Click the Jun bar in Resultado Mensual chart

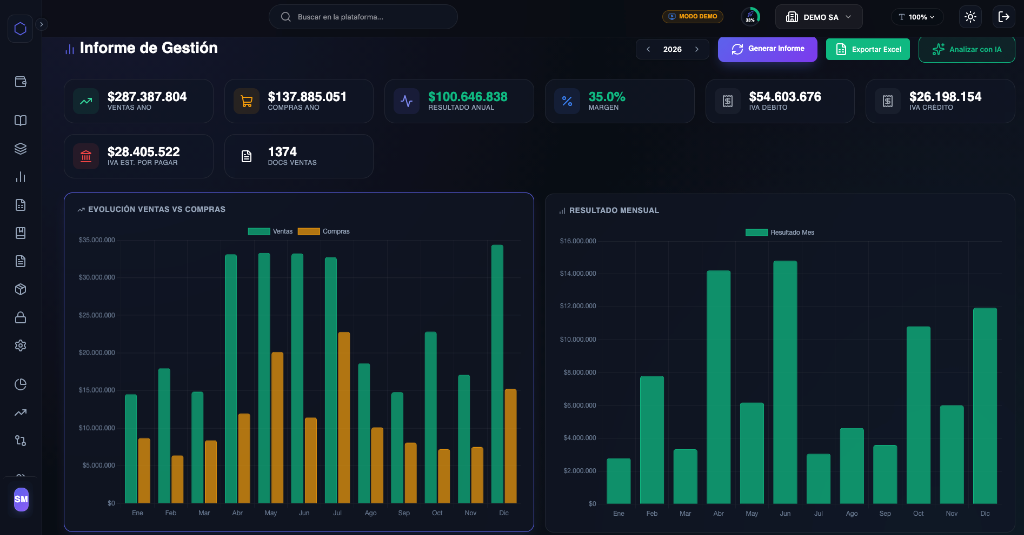pos(785,382)
